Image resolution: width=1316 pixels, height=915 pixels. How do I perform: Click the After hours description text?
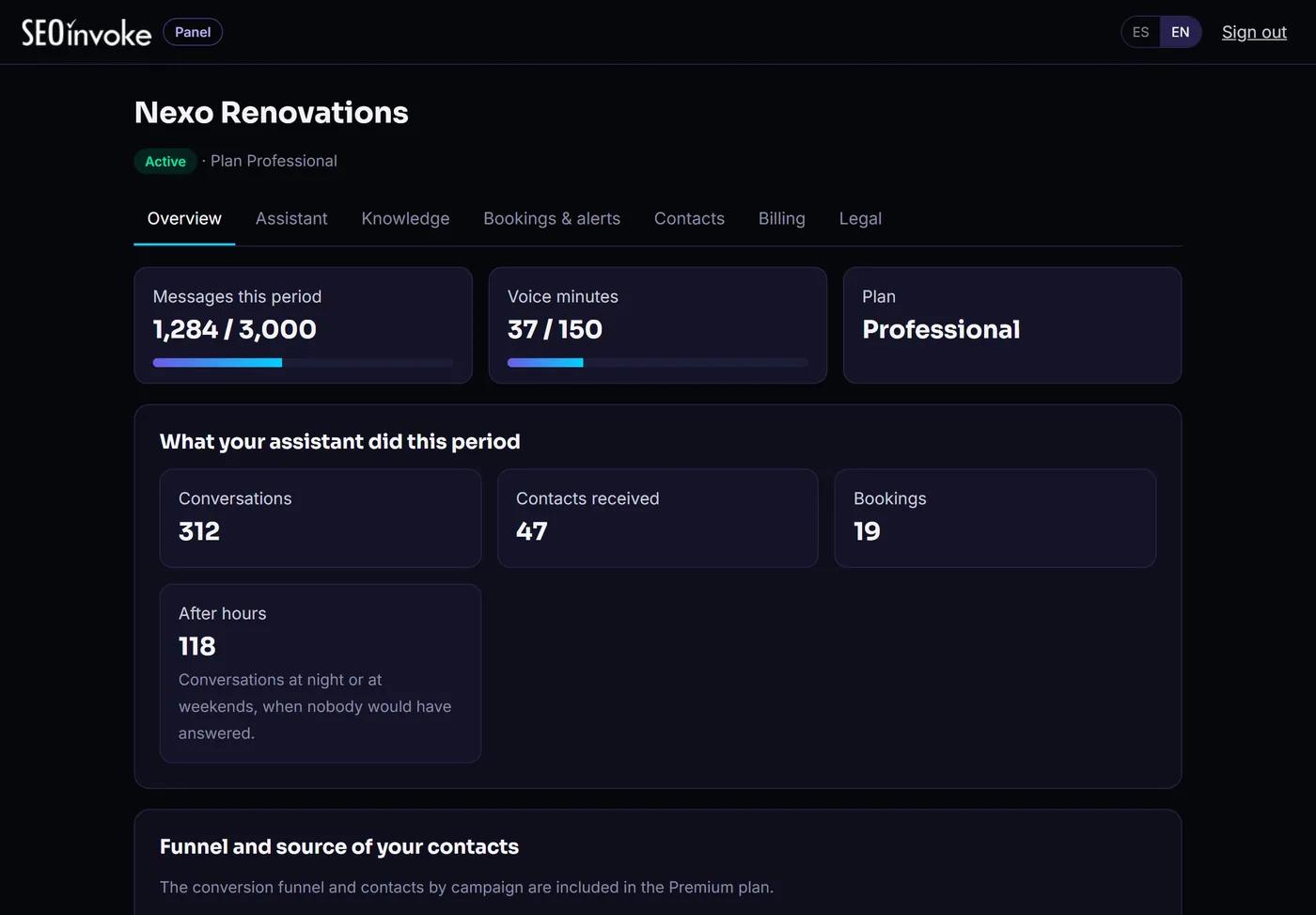pyautogui.click(x=315, y=706)
